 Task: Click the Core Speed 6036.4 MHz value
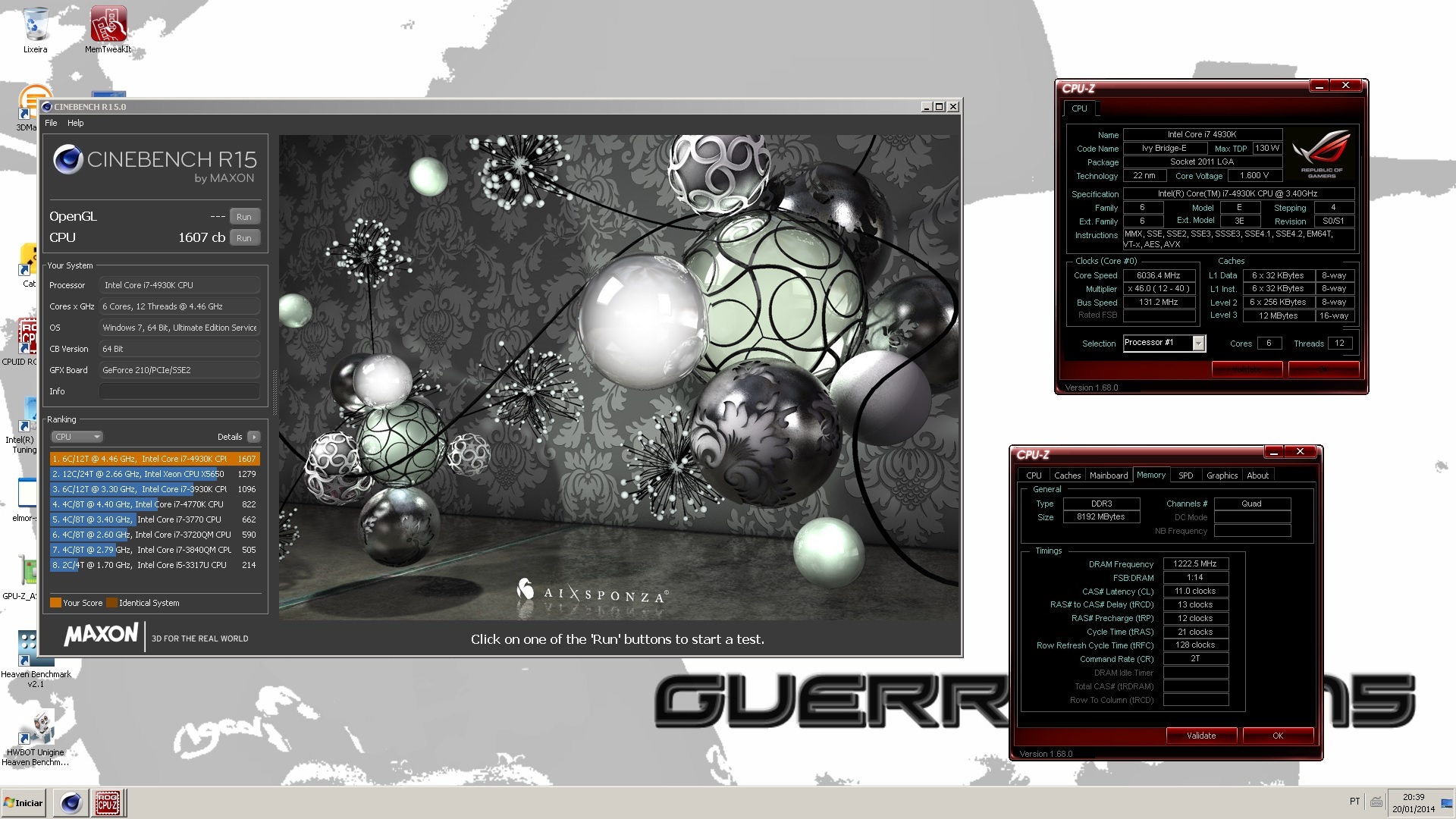tap(1159, 276)
